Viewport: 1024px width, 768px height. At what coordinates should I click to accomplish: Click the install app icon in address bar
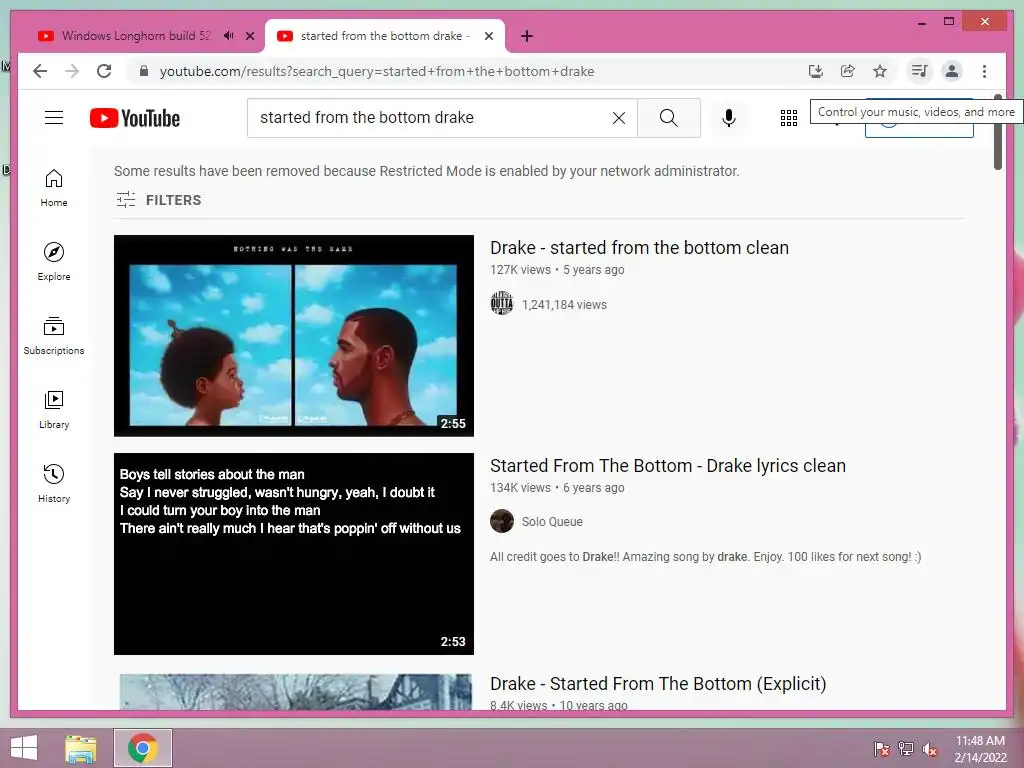[815, 71]
